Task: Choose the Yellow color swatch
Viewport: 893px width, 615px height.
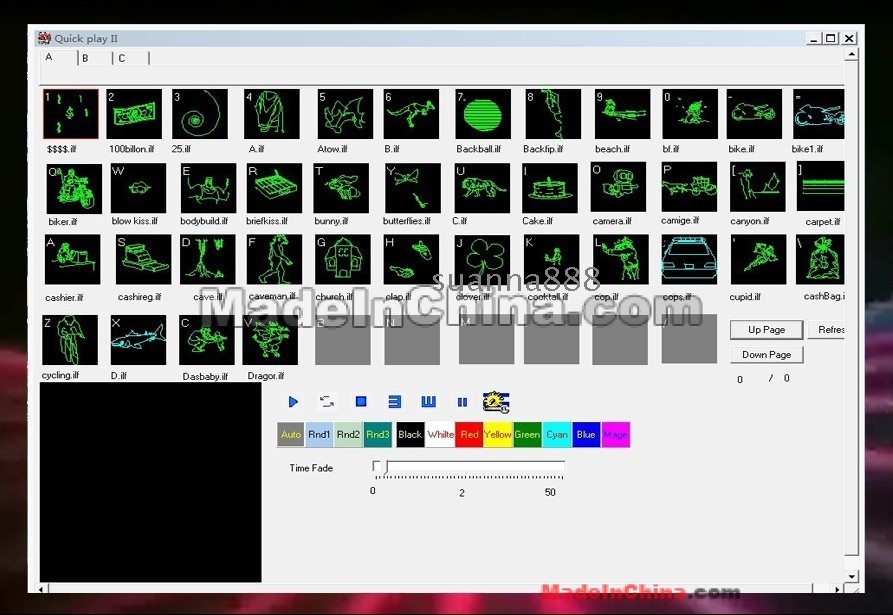Action: (x=498, y=434)
